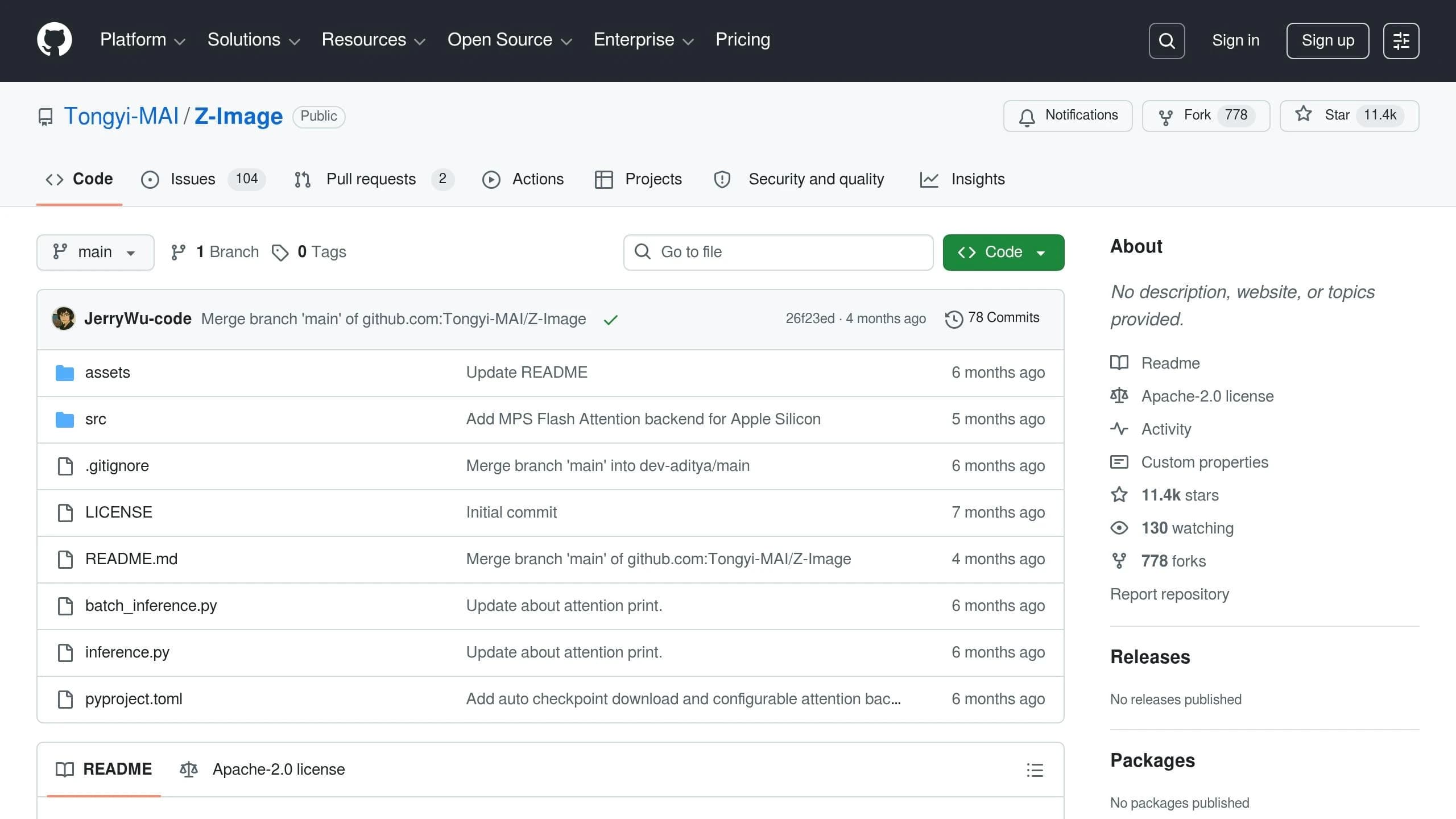Open the src folder icon
This screenshot has width=1456, height=819.
pos(65,420)
